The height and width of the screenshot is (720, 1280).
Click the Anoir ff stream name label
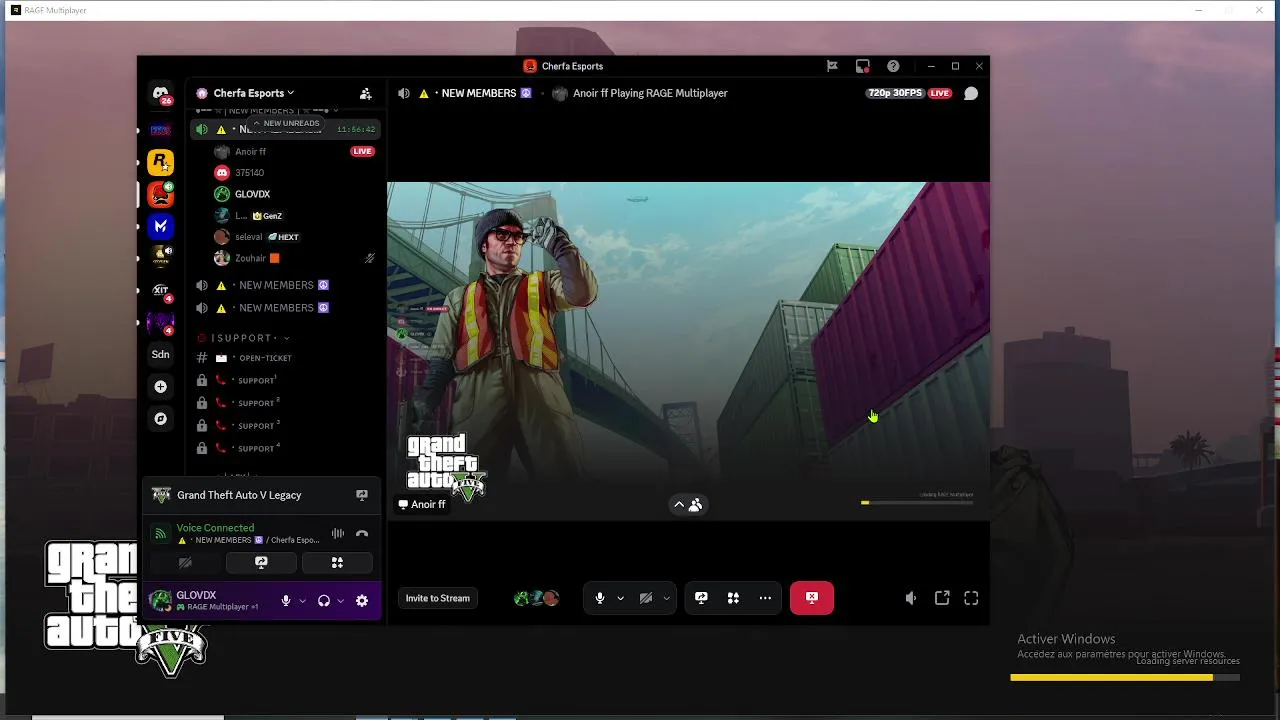point(422,505)
